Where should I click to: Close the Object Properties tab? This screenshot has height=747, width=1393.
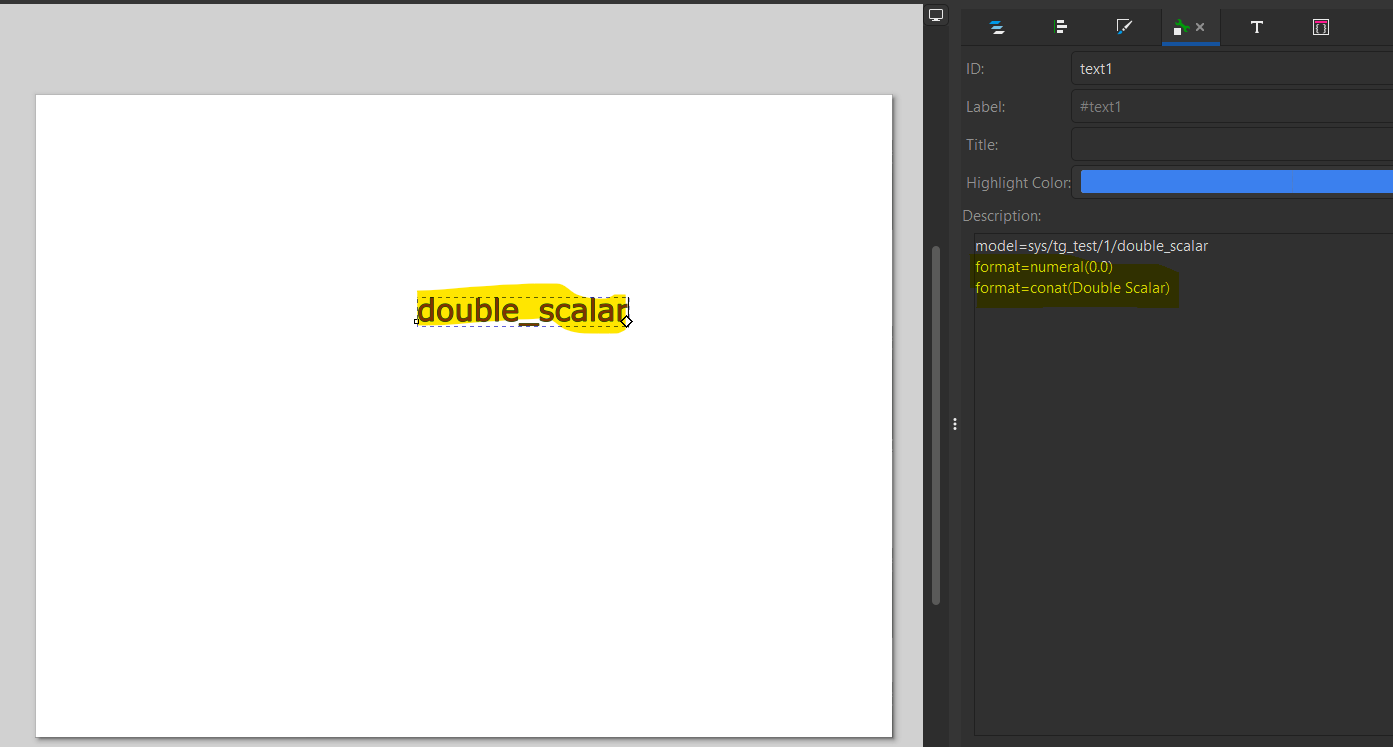1200,27
